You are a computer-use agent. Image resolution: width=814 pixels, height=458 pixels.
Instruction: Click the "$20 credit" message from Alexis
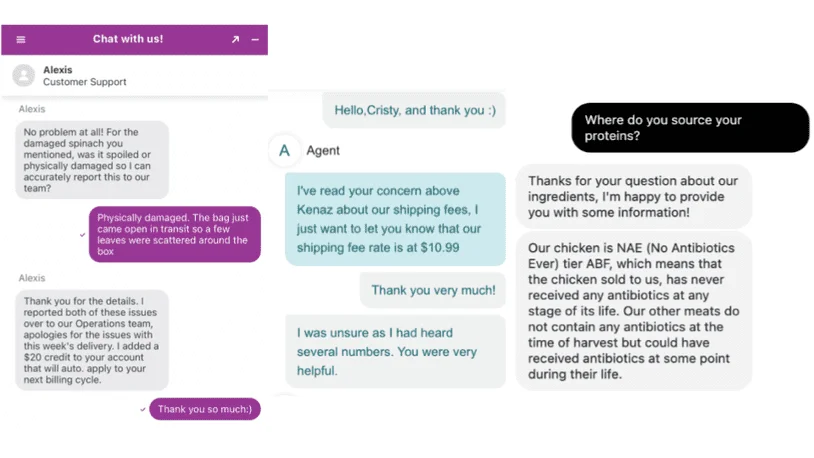pos(93,340)
